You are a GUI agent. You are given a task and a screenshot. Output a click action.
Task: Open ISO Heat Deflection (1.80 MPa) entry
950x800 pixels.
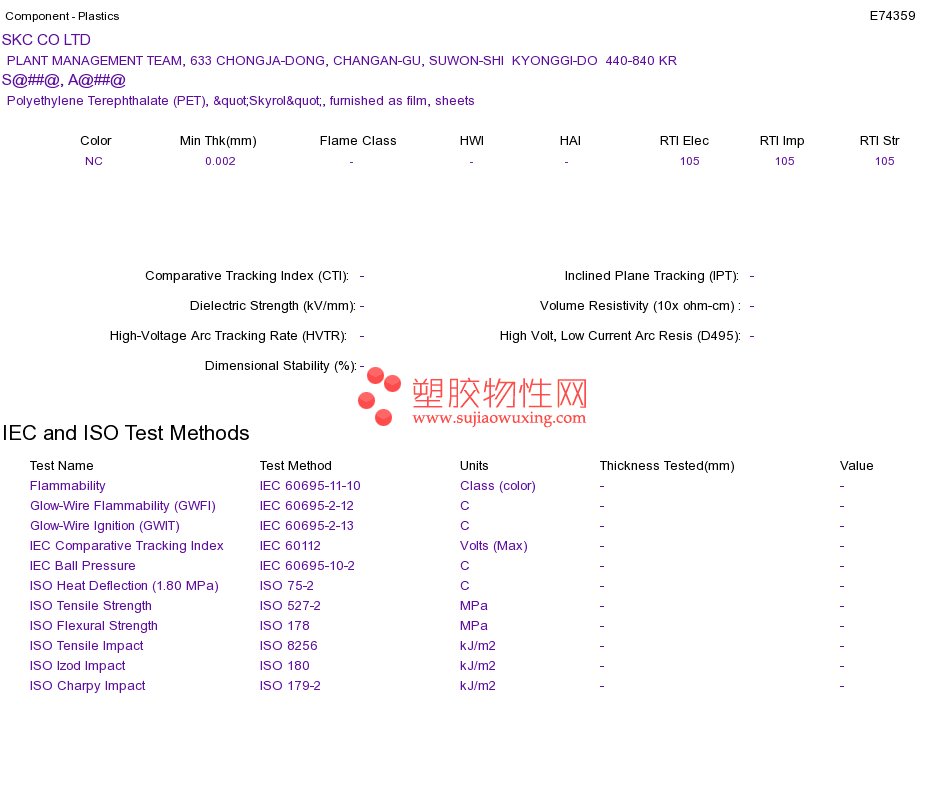(x=124, y=586)
